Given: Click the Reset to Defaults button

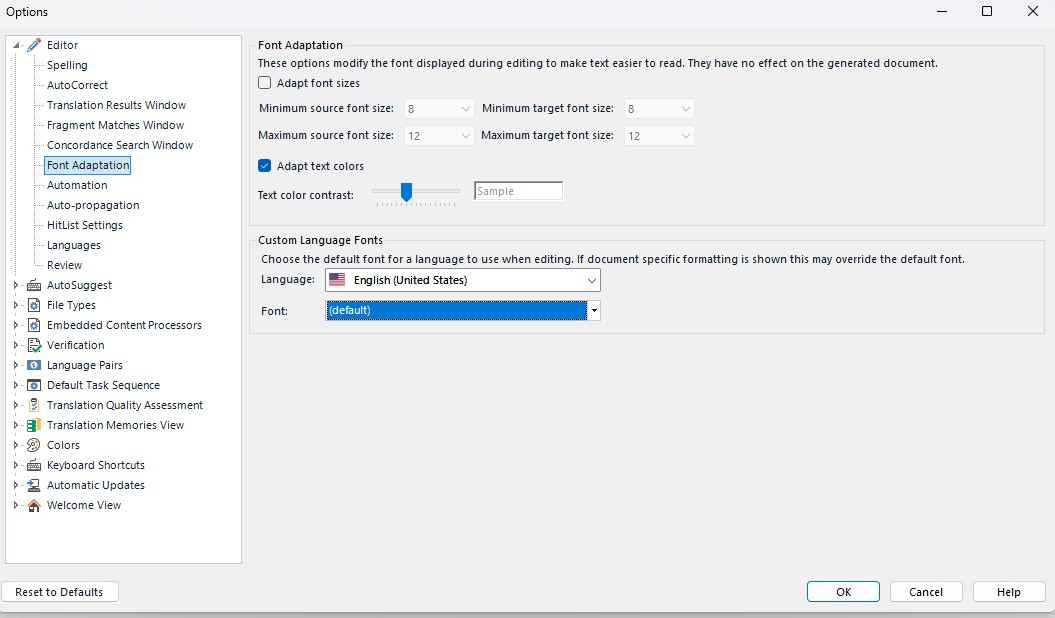Looking at the screenshot, I should pos(59,591).
